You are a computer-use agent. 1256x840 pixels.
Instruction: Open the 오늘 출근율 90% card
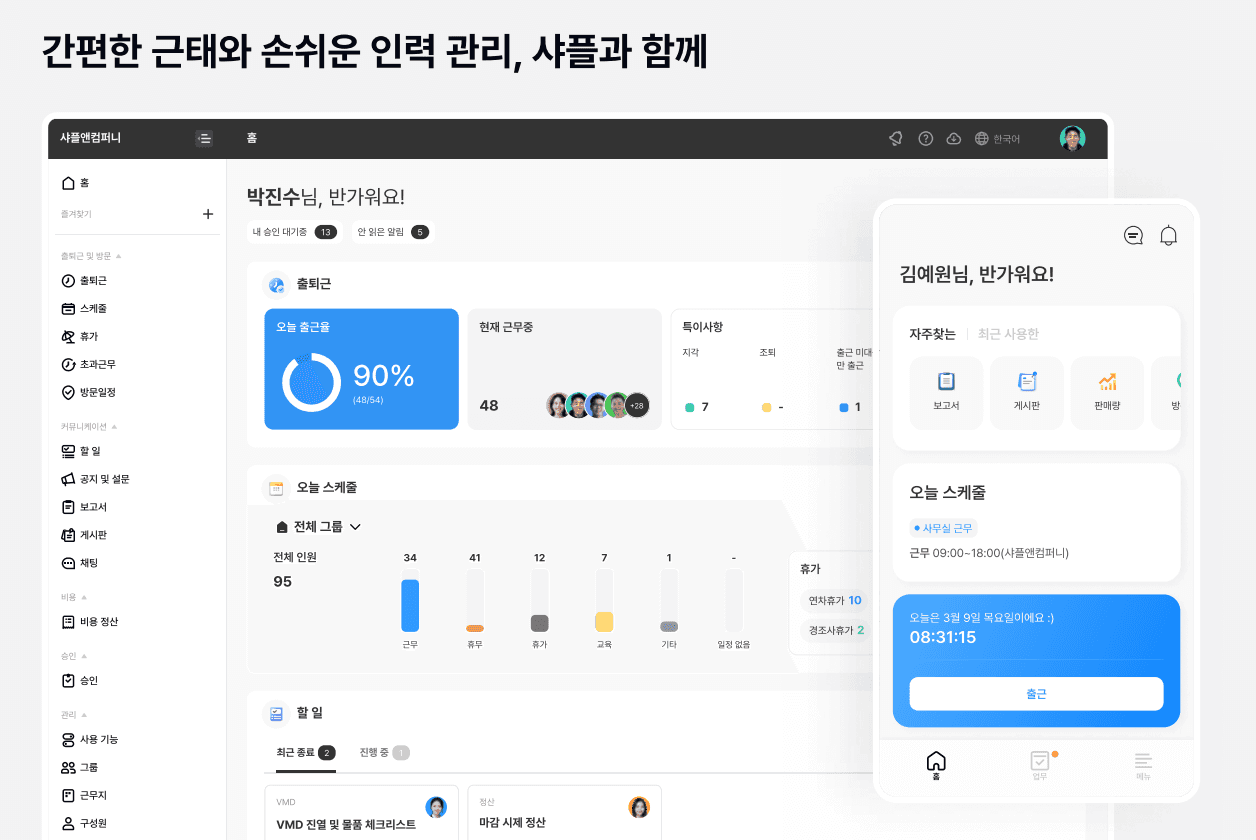click(361, 369)
